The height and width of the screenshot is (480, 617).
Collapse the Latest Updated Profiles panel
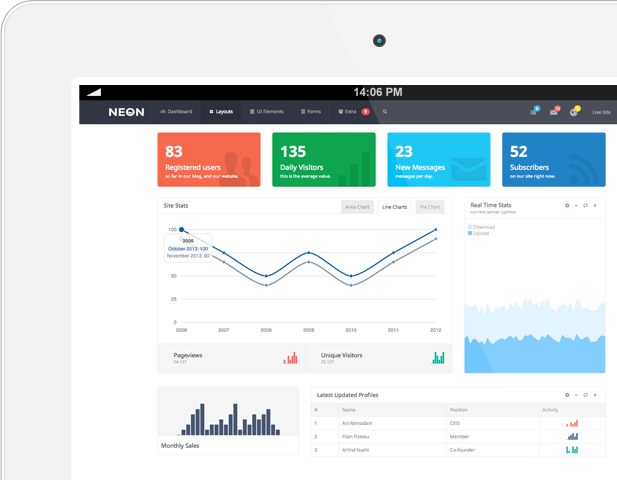click(576, 395)
